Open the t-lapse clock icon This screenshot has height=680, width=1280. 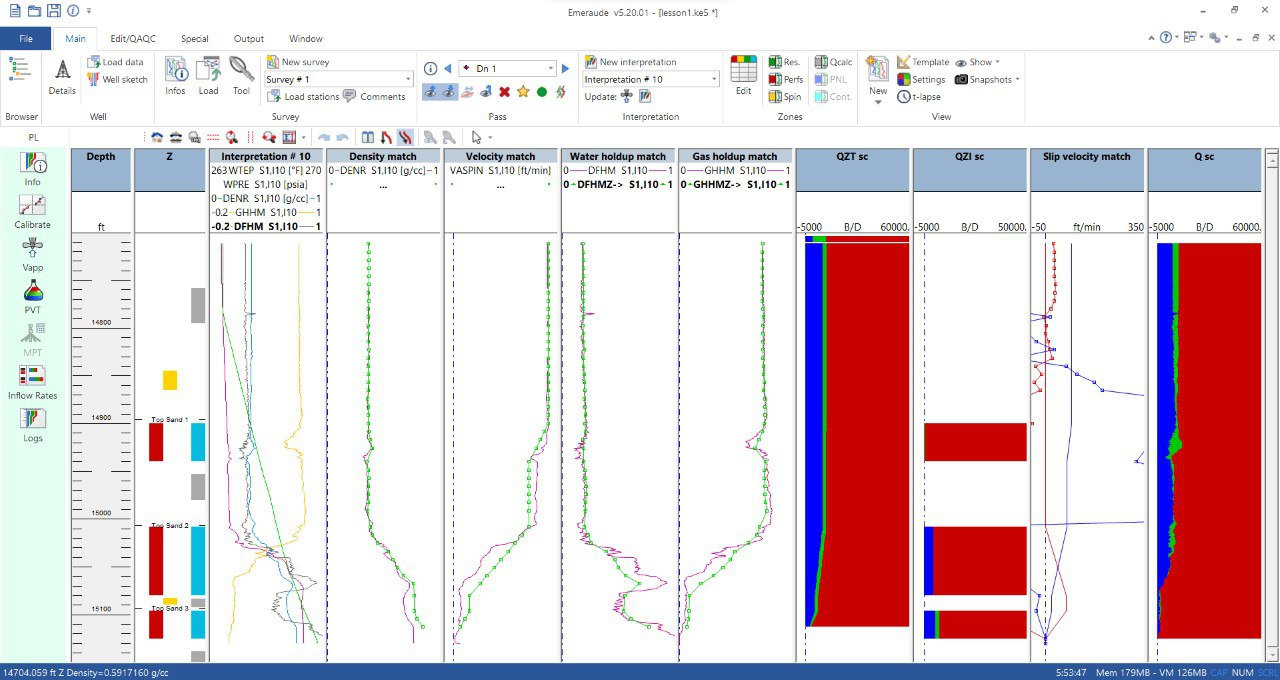click(x=920, y=97)
